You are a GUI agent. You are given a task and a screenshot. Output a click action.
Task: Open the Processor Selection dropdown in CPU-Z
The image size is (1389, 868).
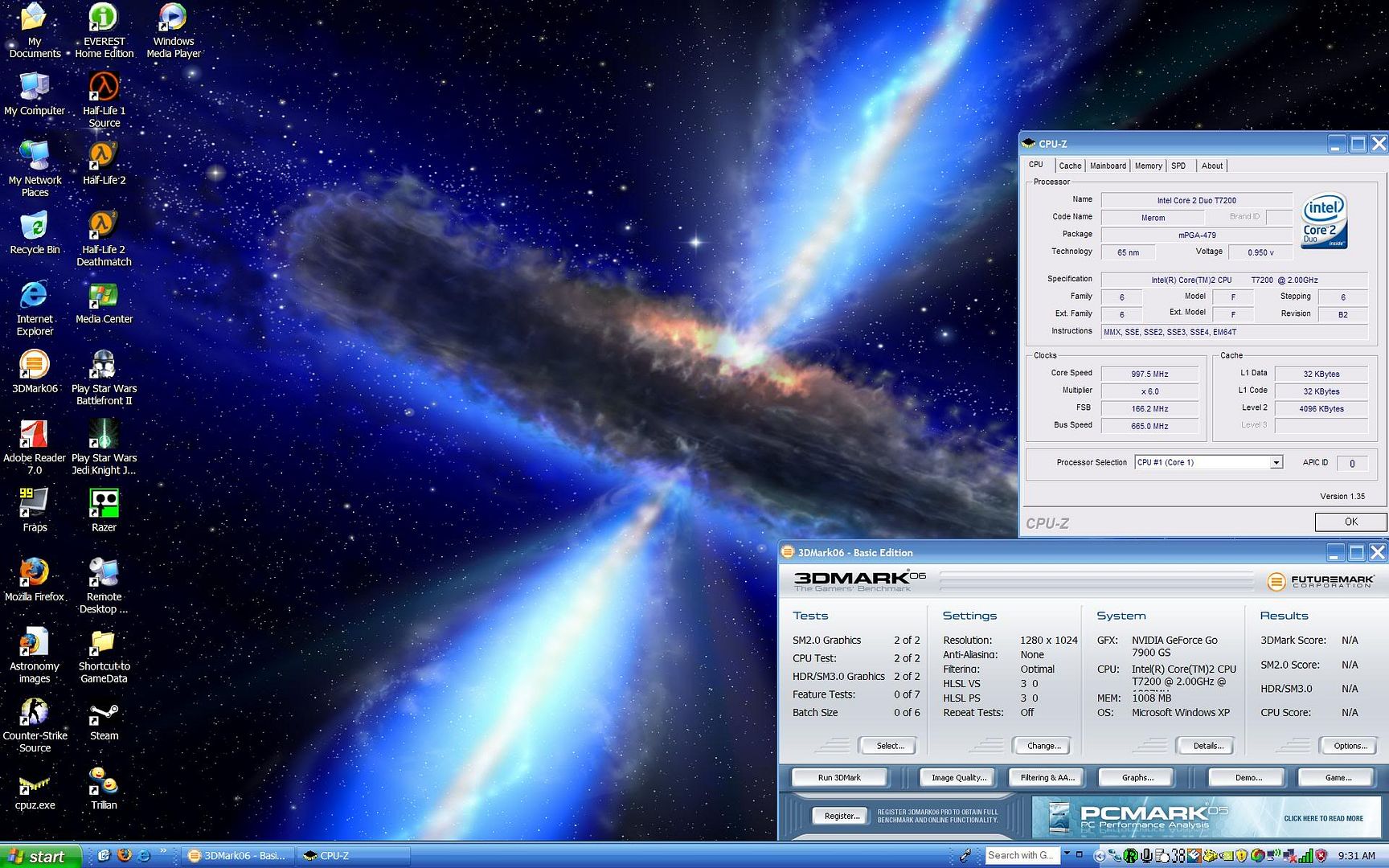pyautogui.click(x=1276, y=463)
